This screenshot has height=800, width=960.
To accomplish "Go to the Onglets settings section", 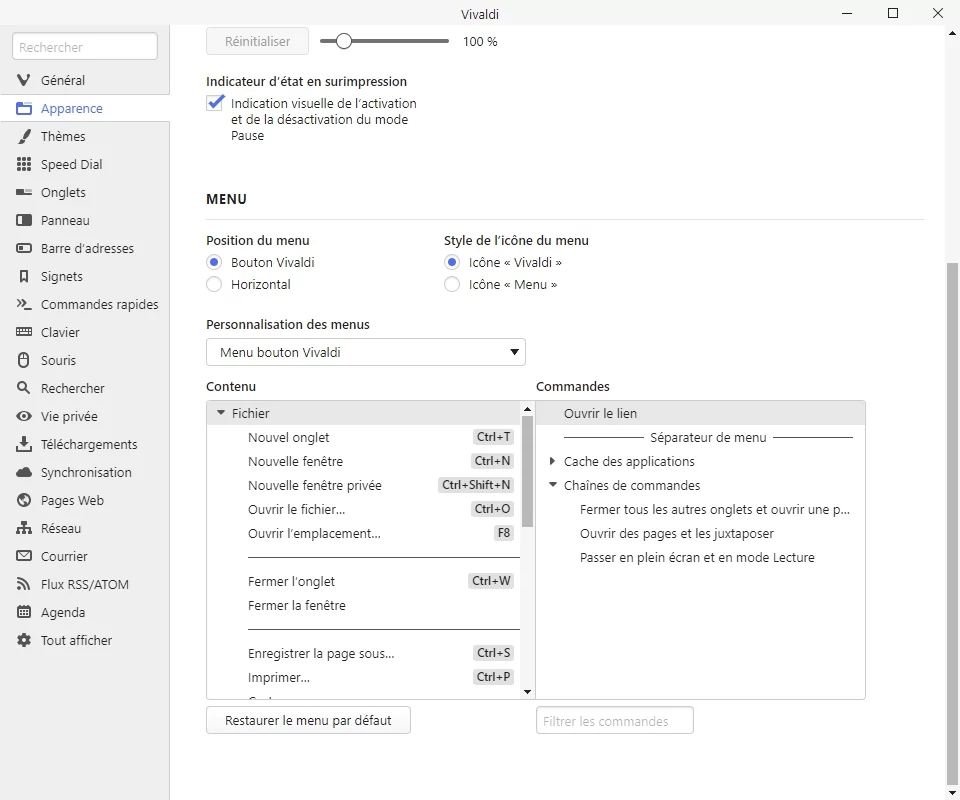I will click(x=84, y=192).
